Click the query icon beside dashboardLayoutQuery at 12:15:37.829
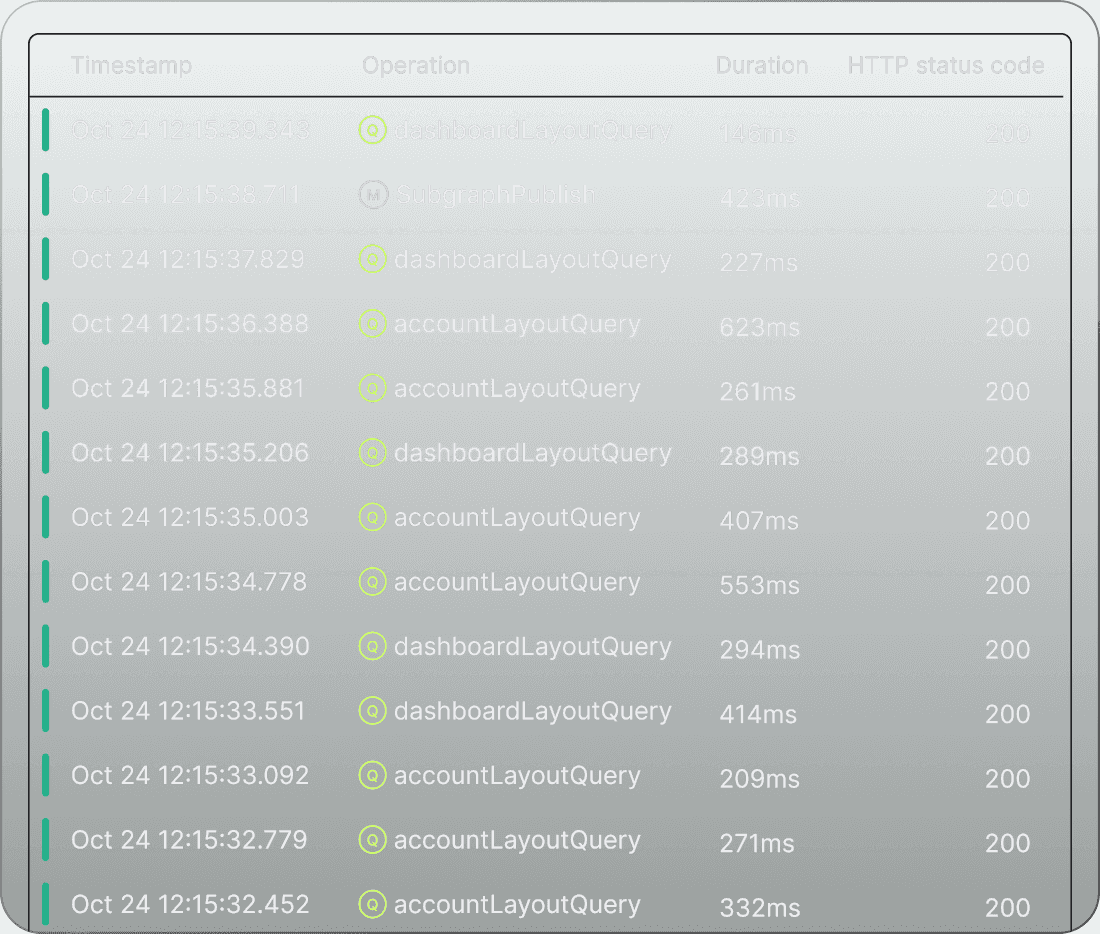1100x934 pixels. 372,259
